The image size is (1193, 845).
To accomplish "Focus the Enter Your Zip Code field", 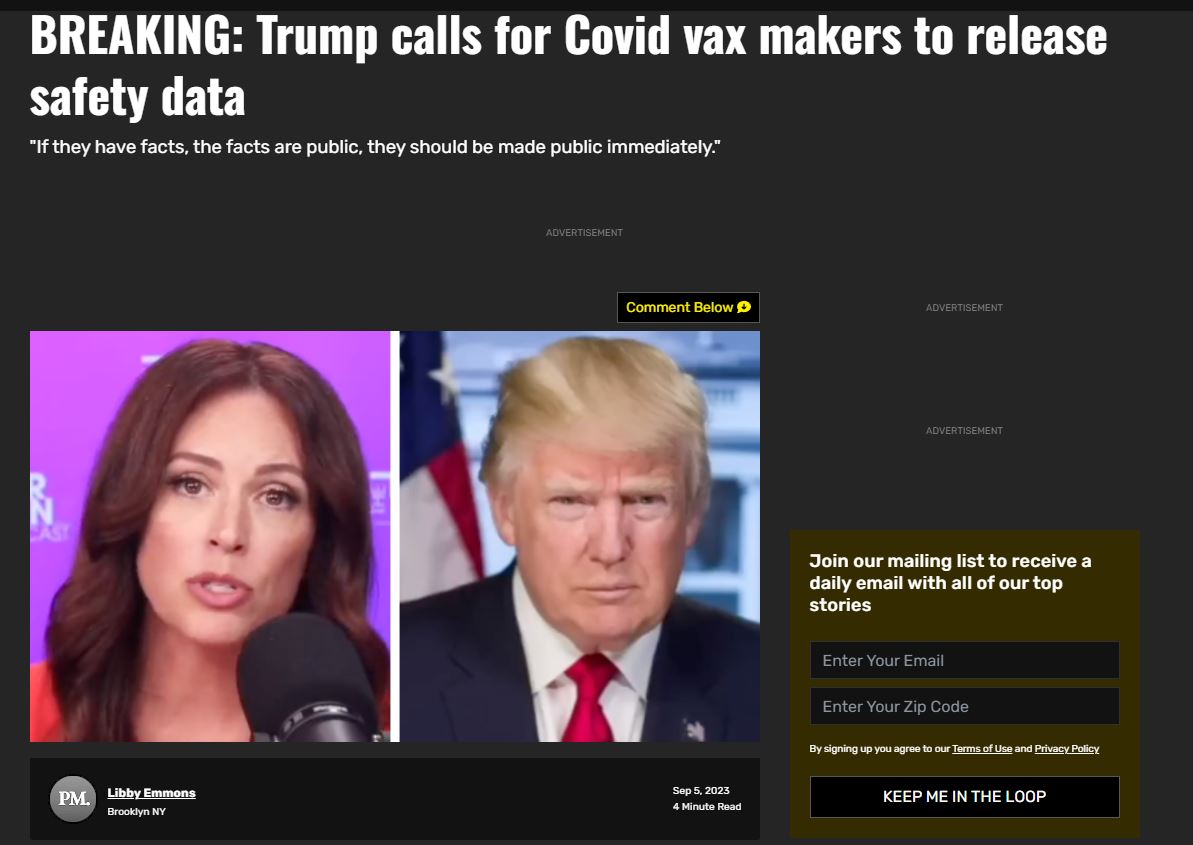I will click(964, 707).
